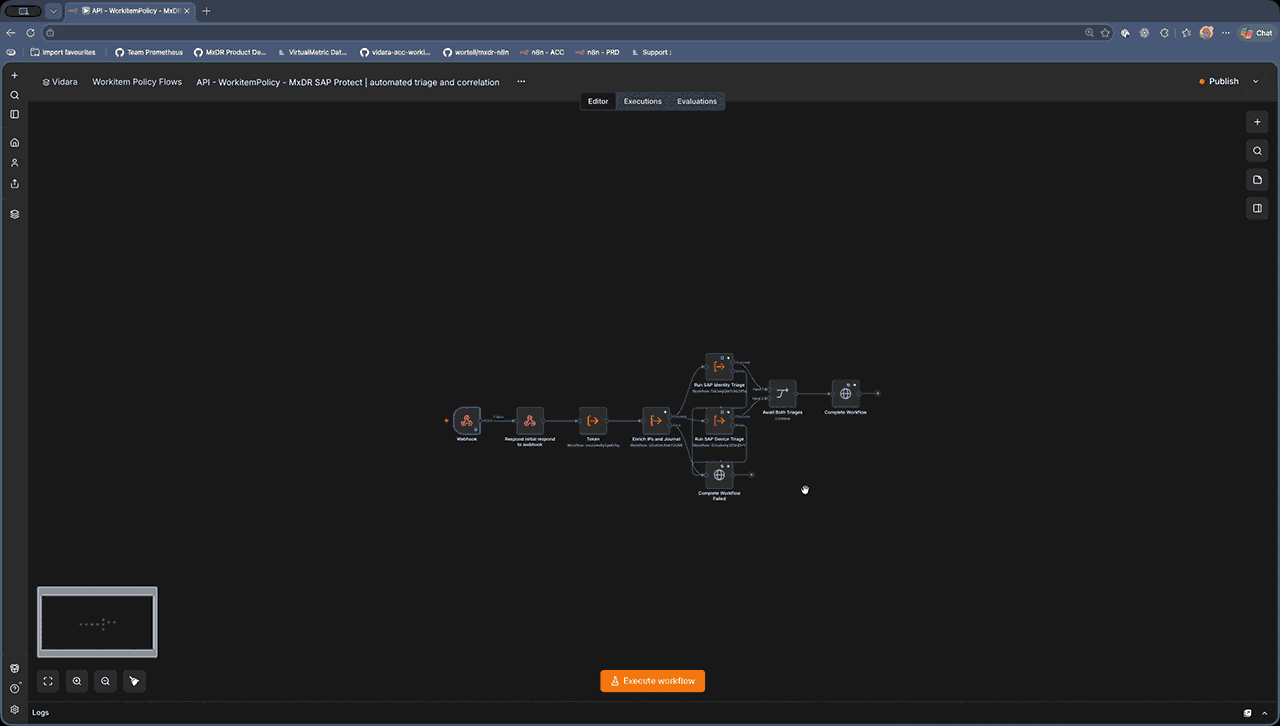Select the Token workflow node
1280x726 pixels.
coord(593,420)
